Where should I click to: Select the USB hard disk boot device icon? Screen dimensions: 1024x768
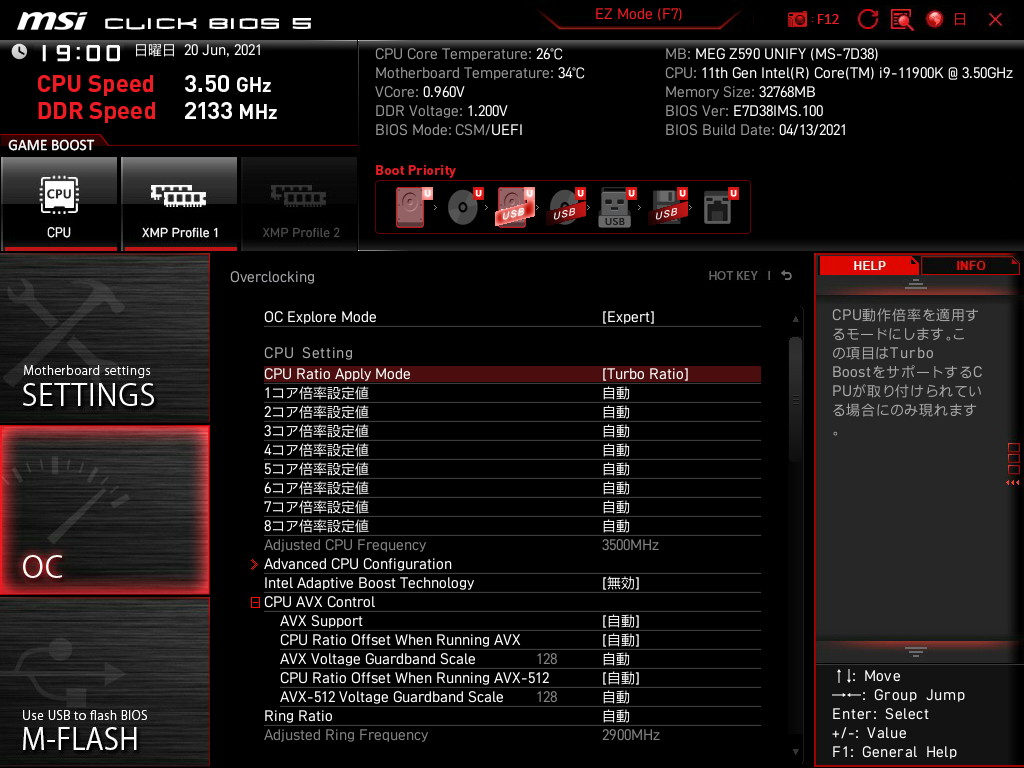click(x=515, y=207)
